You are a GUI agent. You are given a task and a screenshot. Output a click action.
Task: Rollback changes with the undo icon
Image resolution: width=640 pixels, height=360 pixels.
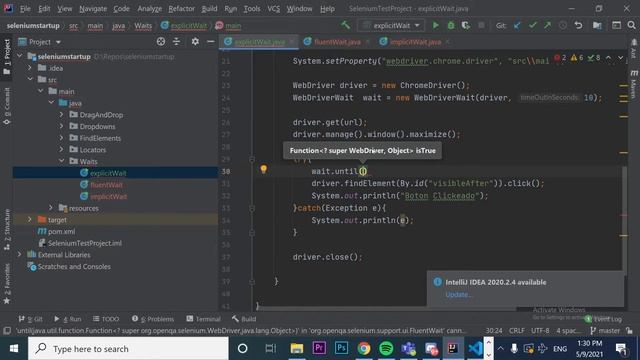(578, 25)
